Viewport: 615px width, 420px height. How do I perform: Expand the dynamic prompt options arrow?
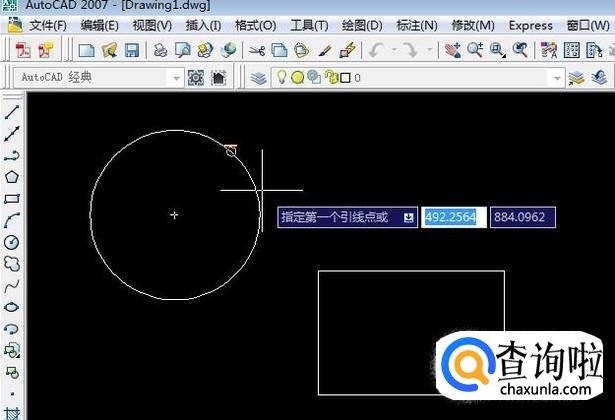(x=409, y=217)
